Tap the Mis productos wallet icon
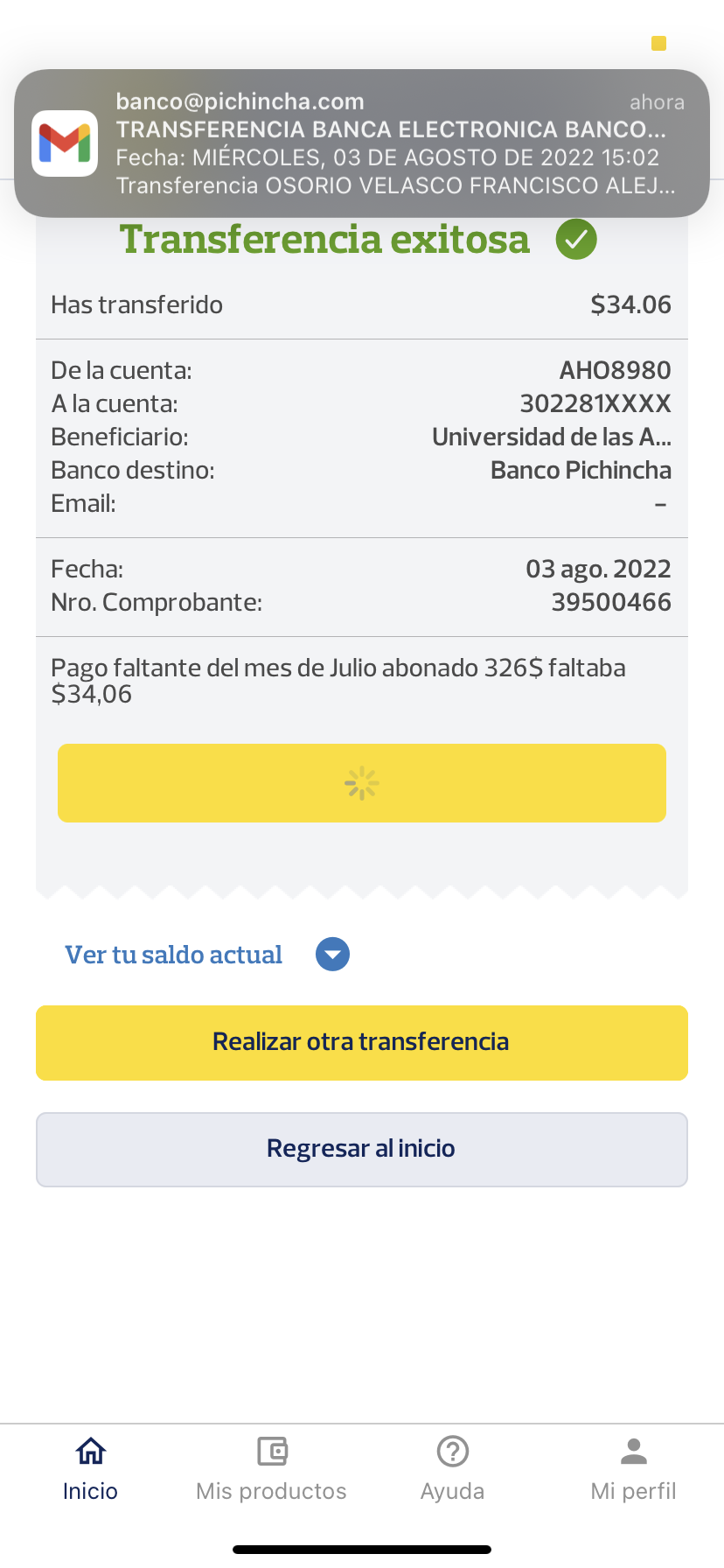 click(272, 1452)
